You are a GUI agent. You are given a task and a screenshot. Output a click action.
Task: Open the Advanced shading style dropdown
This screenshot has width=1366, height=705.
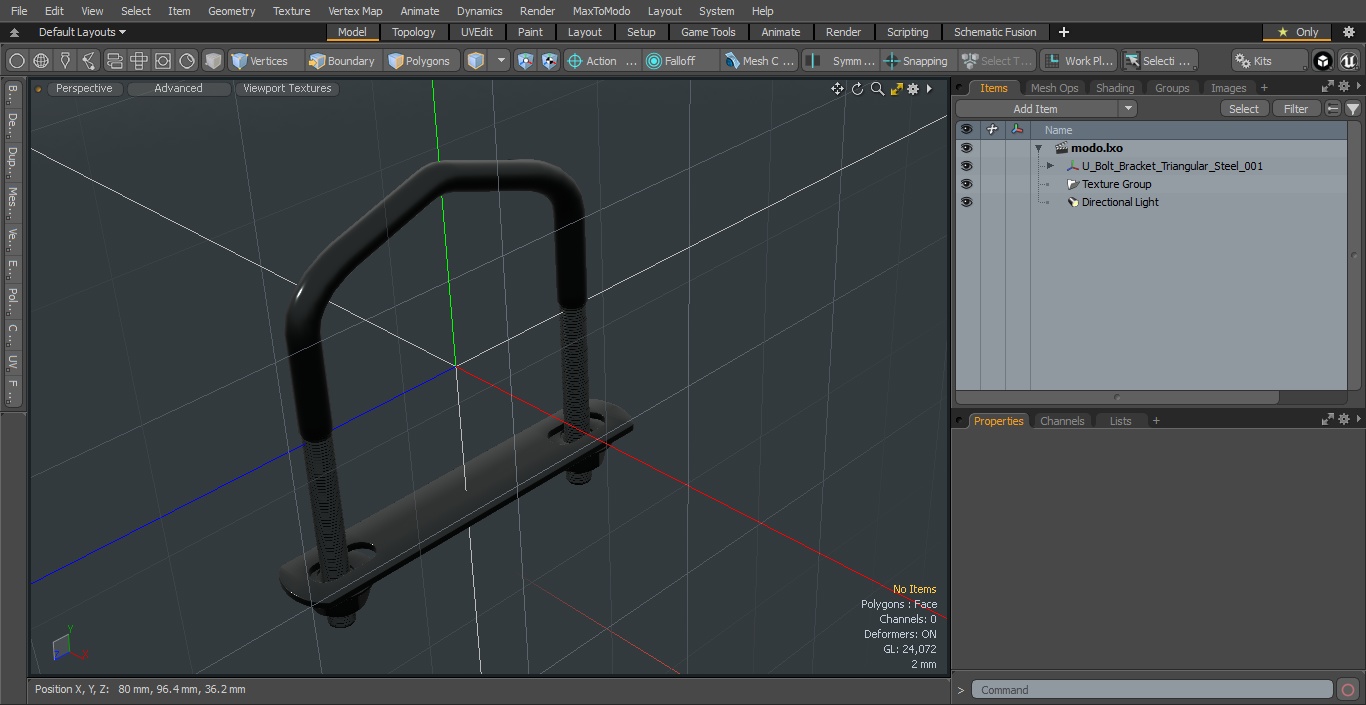tap(178, 89)
